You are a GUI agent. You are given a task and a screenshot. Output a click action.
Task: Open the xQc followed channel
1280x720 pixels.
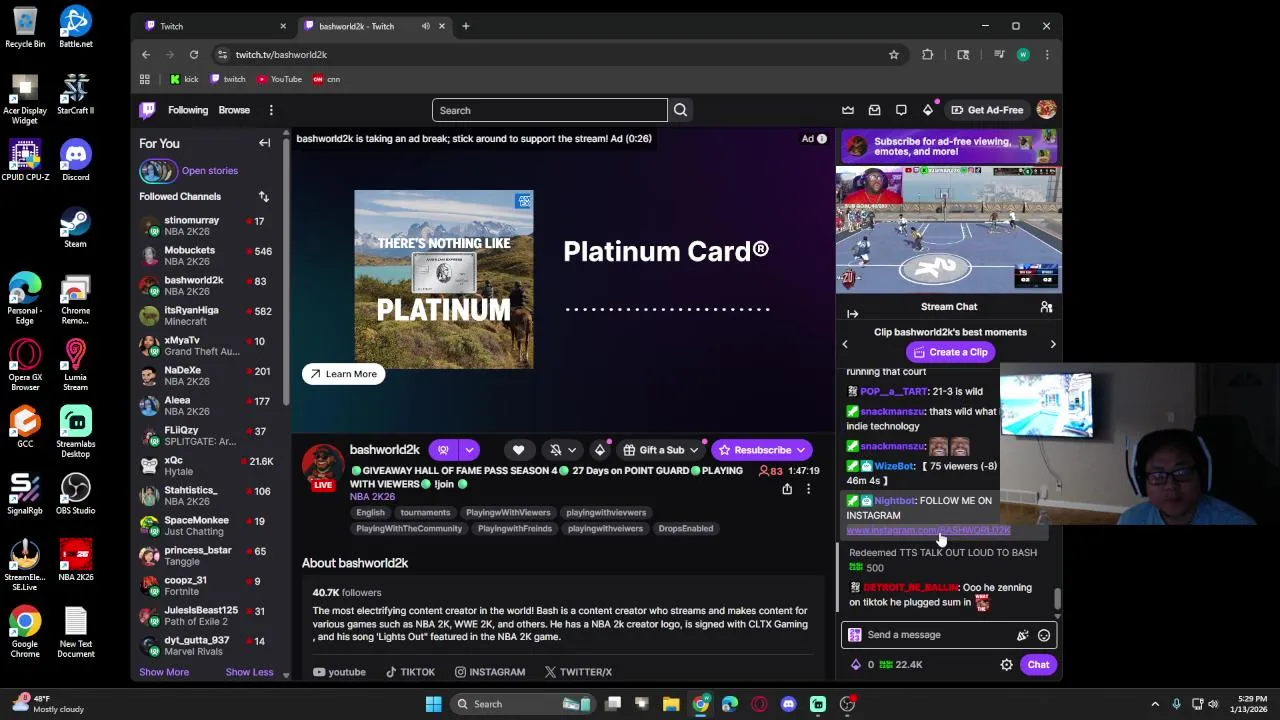pos(207,466)
